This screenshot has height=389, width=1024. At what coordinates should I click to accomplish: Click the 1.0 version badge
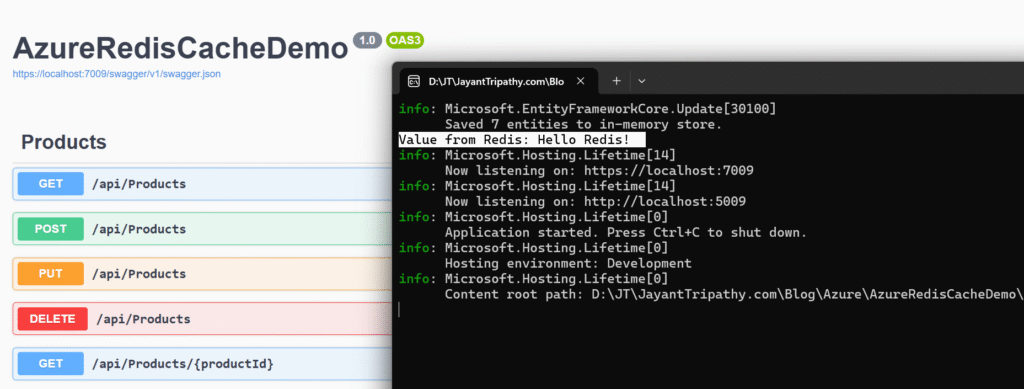368,40
